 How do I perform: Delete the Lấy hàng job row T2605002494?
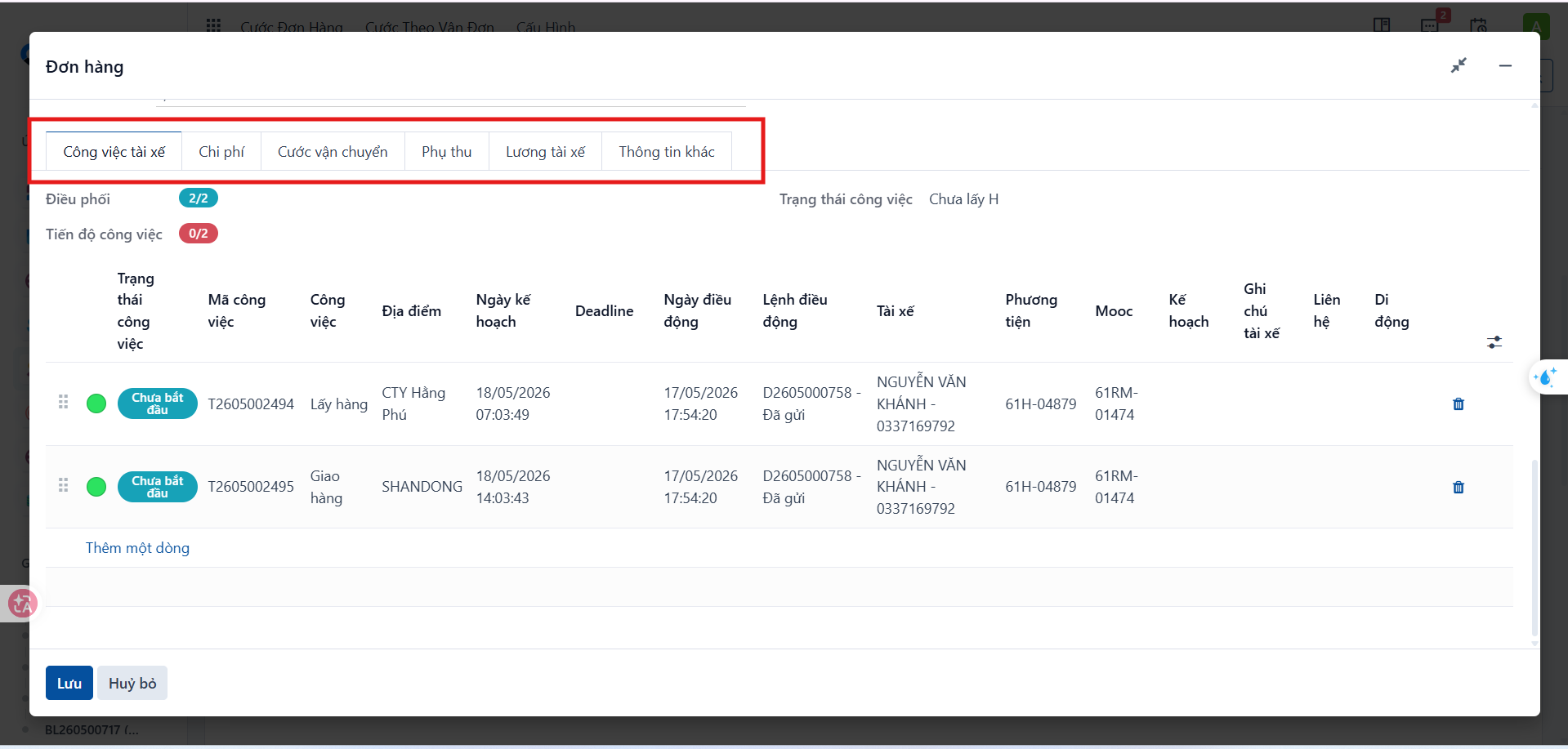(x=1458, y=403)
